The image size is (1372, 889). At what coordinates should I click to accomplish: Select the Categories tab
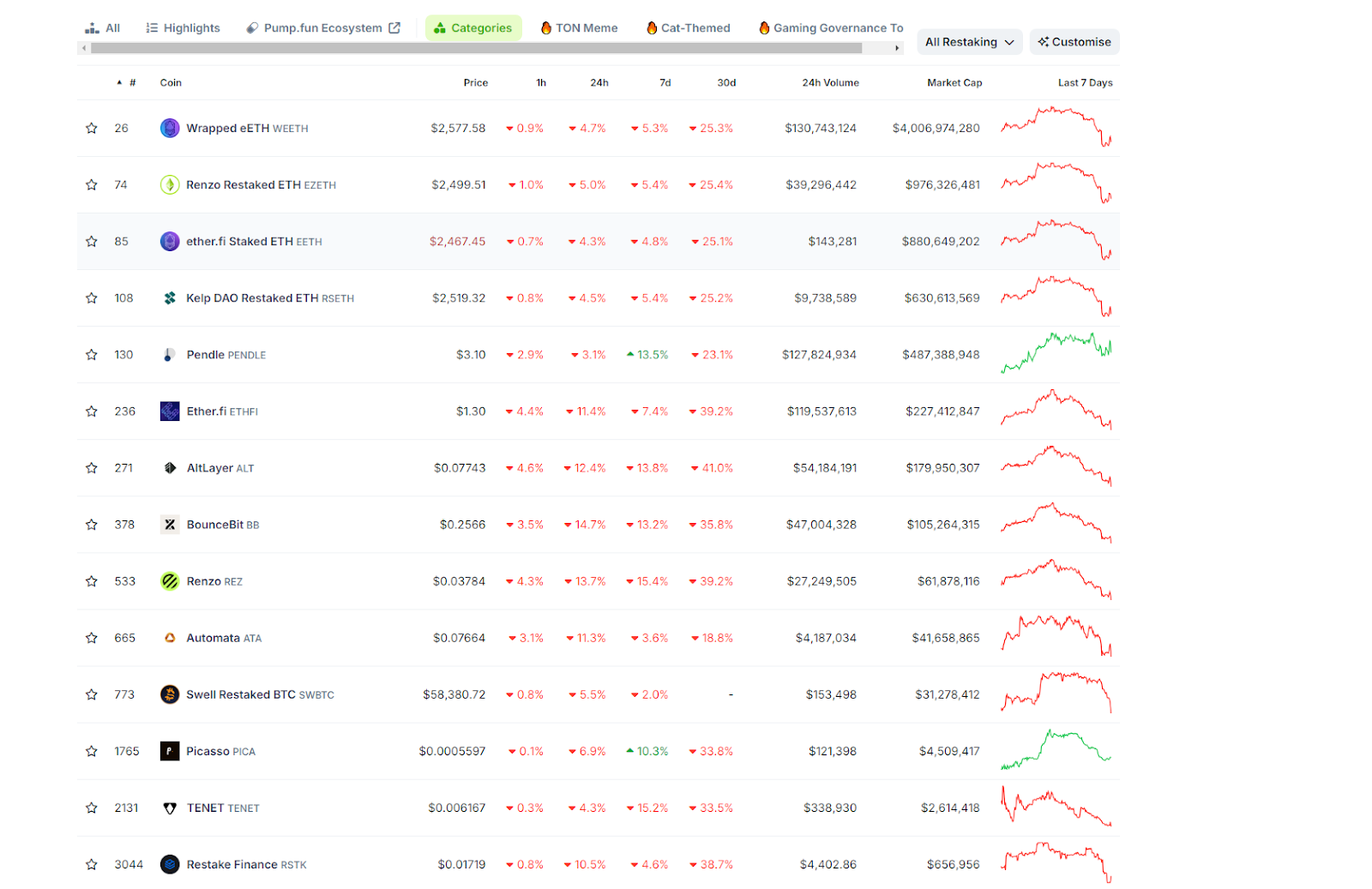[x=473, y=28]
